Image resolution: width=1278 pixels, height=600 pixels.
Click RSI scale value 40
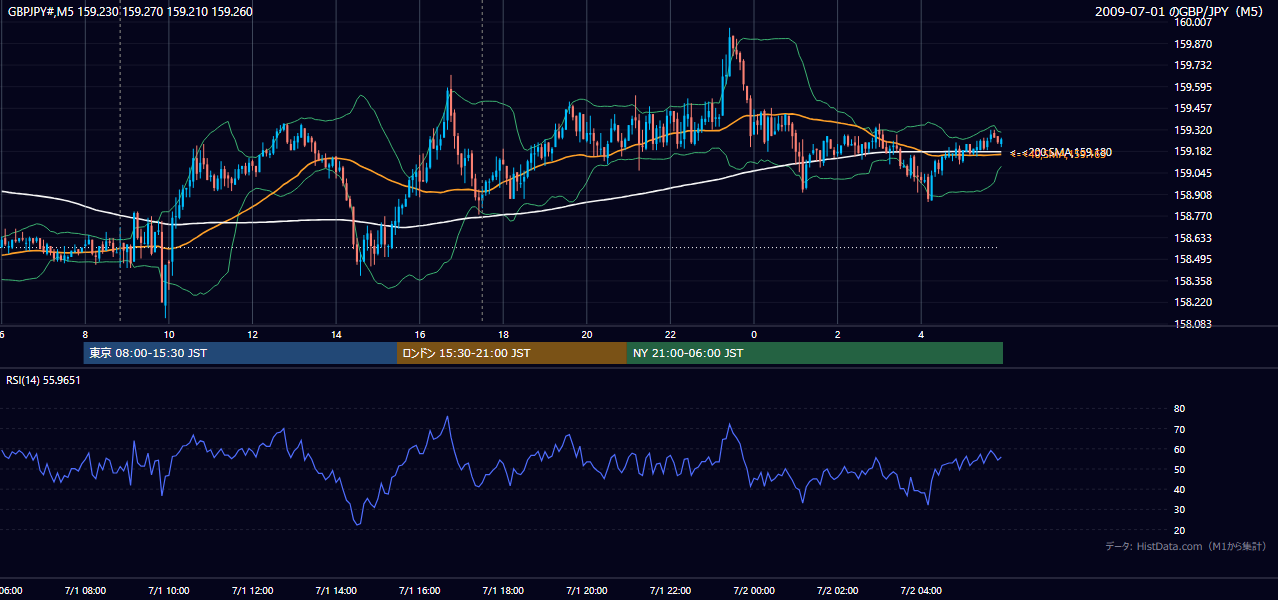1179,489
